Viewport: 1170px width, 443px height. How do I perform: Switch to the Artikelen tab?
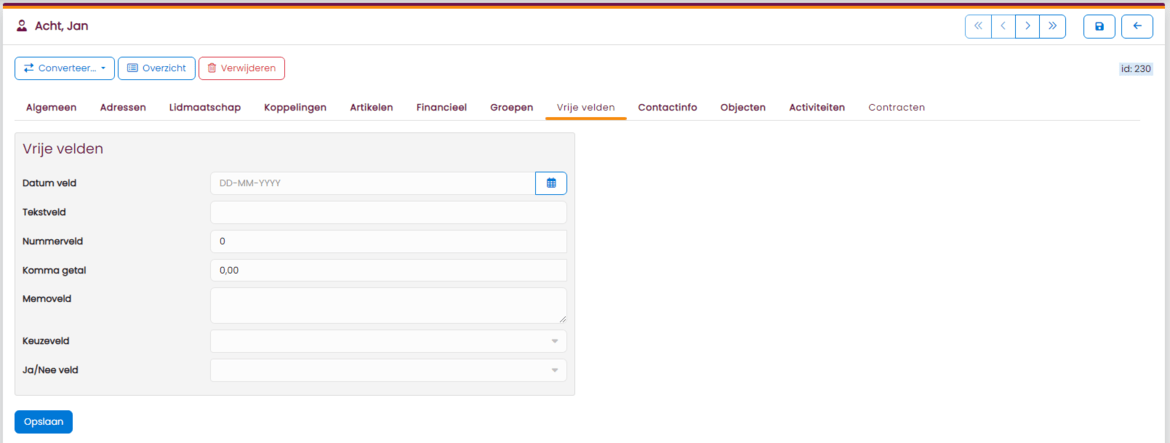(372, 107)
